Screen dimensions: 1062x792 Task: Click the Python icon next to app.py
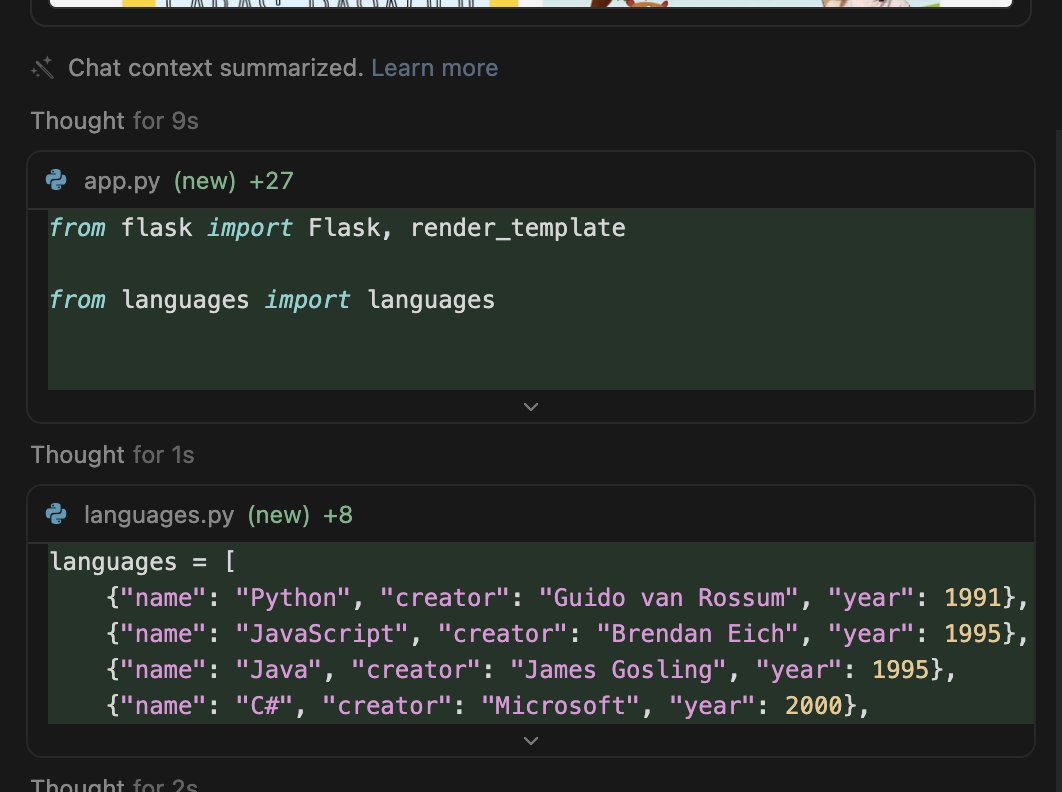coord(56,180)
